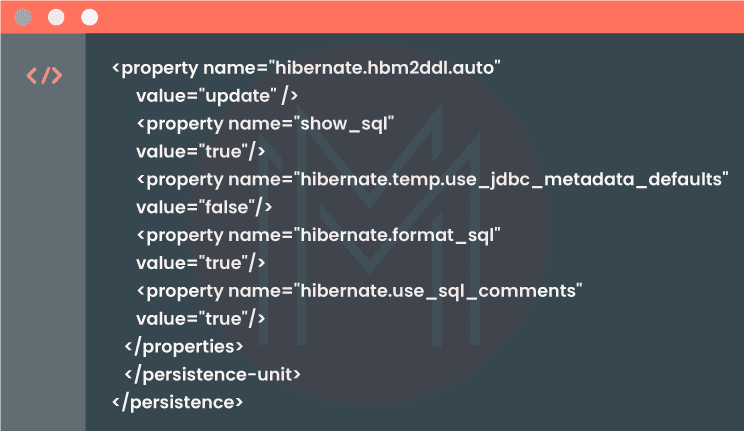Click the hibernate.use_sql_comments property line

[x=359, y=290]
